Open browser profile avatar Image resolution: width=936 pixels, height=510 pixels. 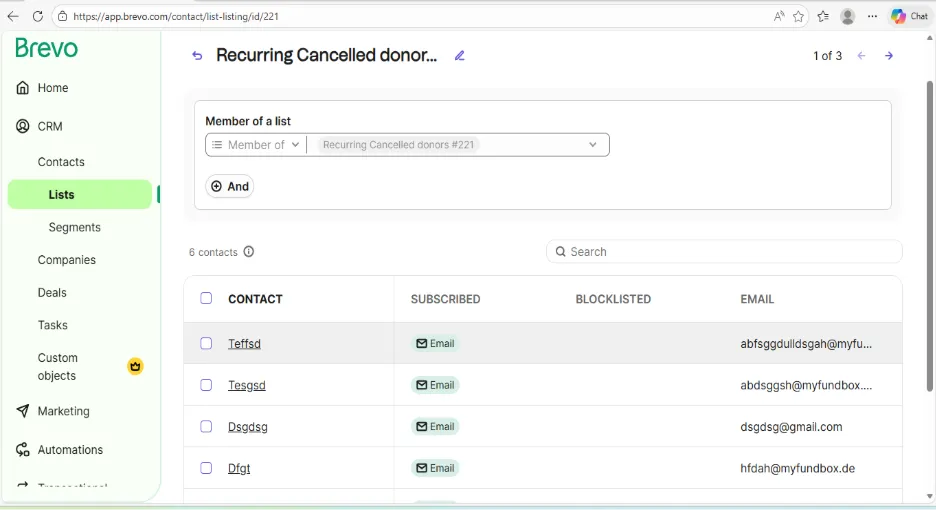(847, 17)
